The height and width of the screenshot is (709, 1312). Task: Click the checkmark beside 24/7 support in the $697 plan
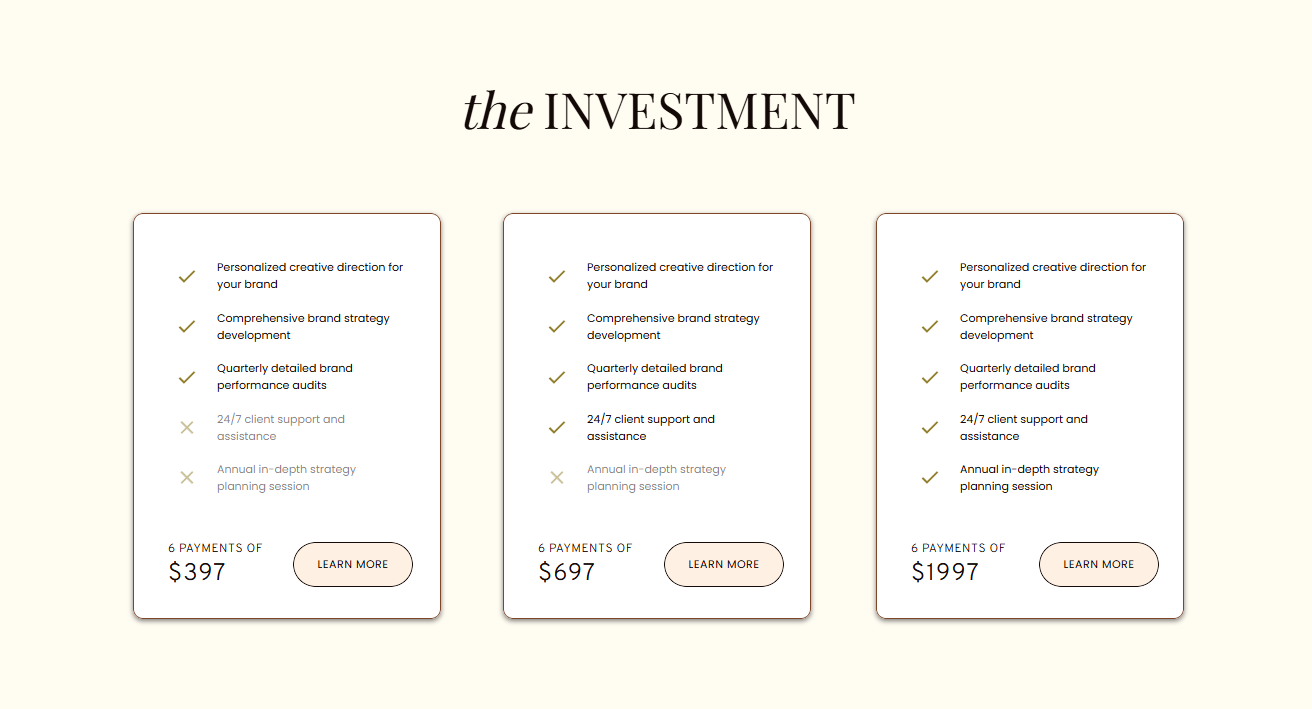[557, 428]
